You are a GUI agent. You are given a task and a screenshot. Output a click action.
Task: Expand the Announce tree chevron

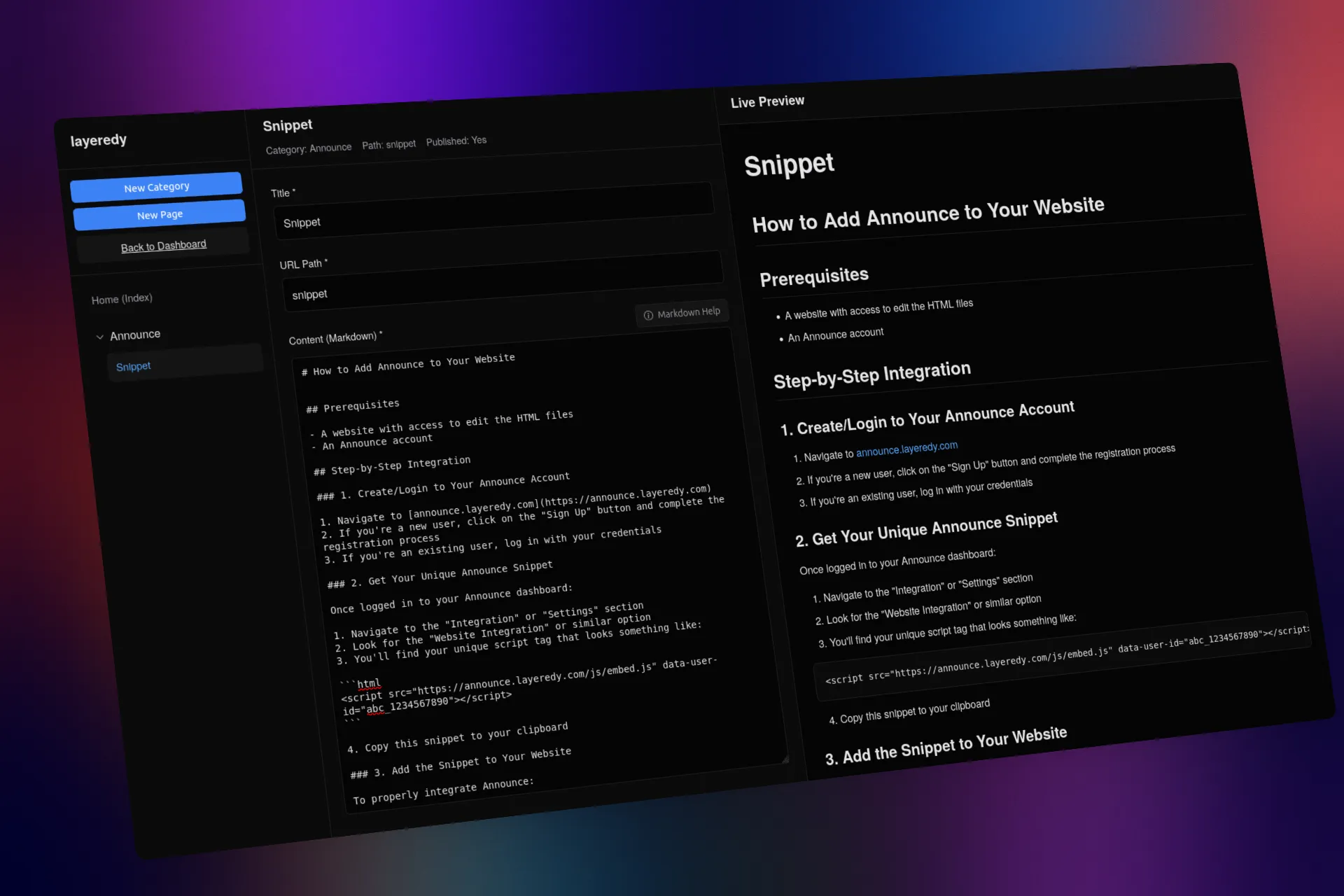coord(101,337)
